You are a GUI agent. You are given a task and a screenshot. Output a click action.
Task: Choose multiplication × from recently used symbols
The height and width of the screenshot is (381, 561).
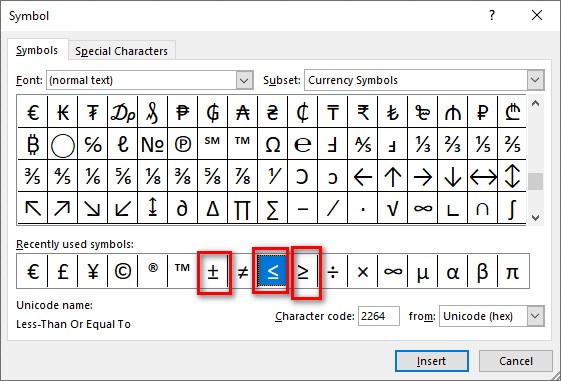point(363,271)
